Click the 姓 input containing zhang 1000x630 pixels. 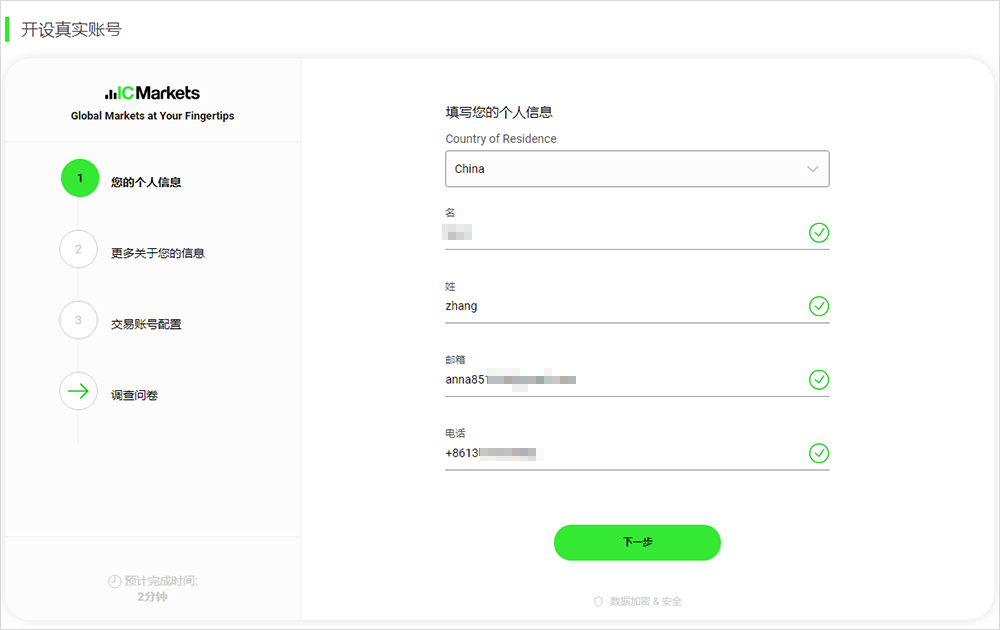[x=620, y=306]
